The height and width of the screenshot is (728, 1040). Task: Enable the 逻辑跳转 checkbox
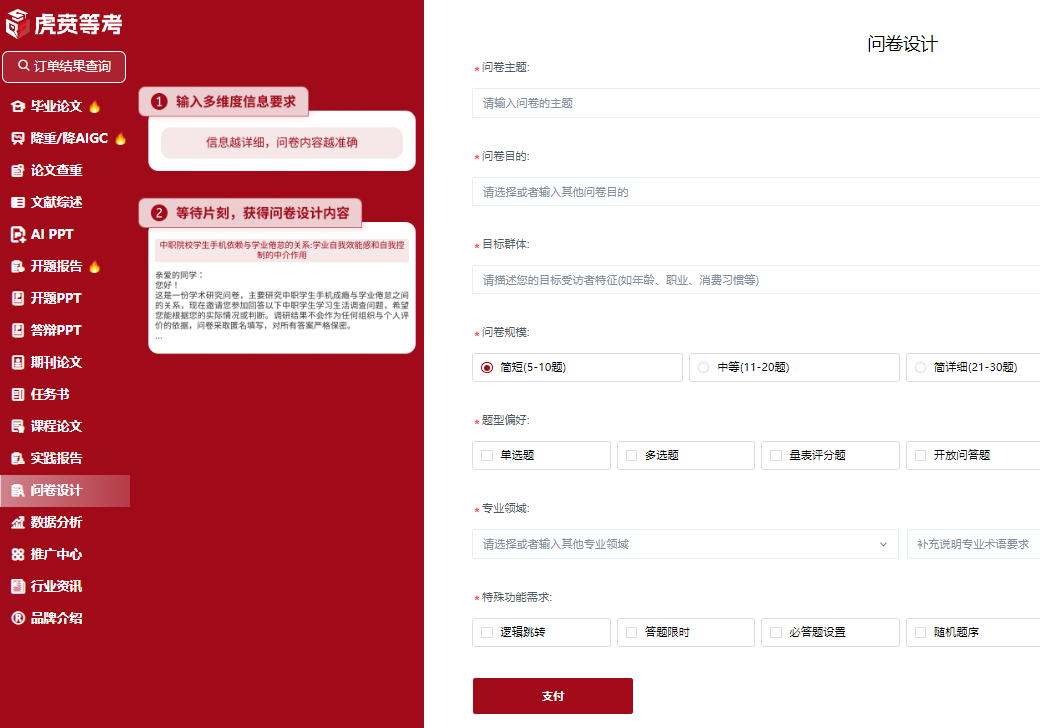[x=487, y=633]
